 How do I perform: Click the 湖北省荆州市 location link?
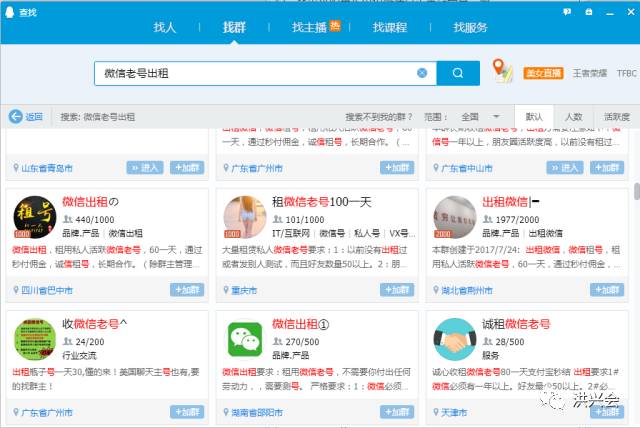coord(467,290)
